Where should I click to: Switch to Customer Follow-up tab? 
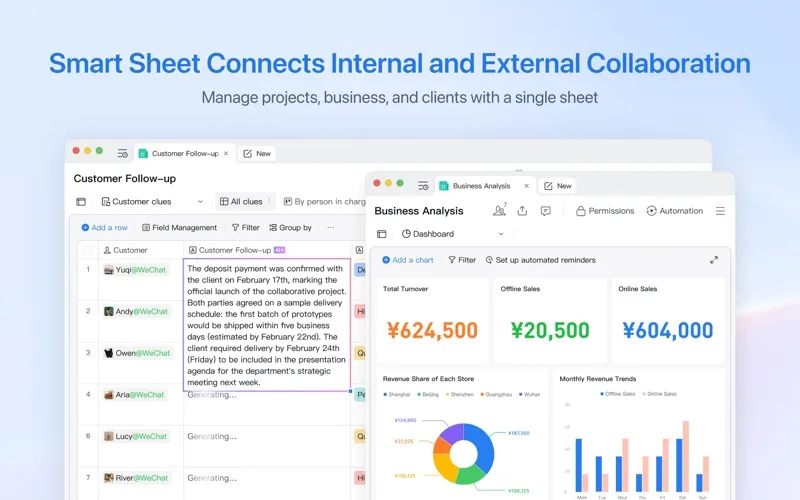(x=185, y=153)
